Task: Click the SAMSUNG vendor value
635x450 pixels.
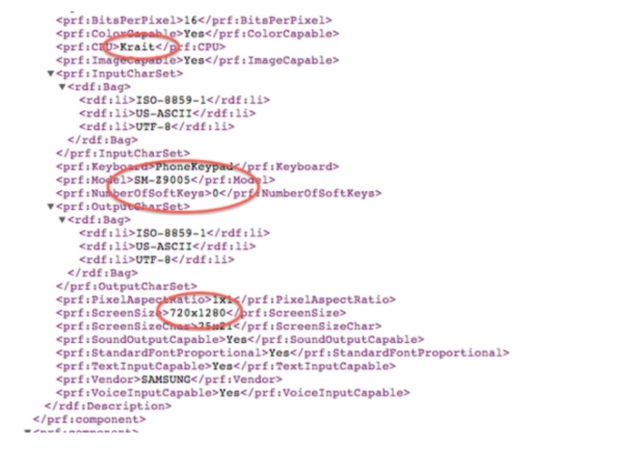Action: (x=166, y=380)
